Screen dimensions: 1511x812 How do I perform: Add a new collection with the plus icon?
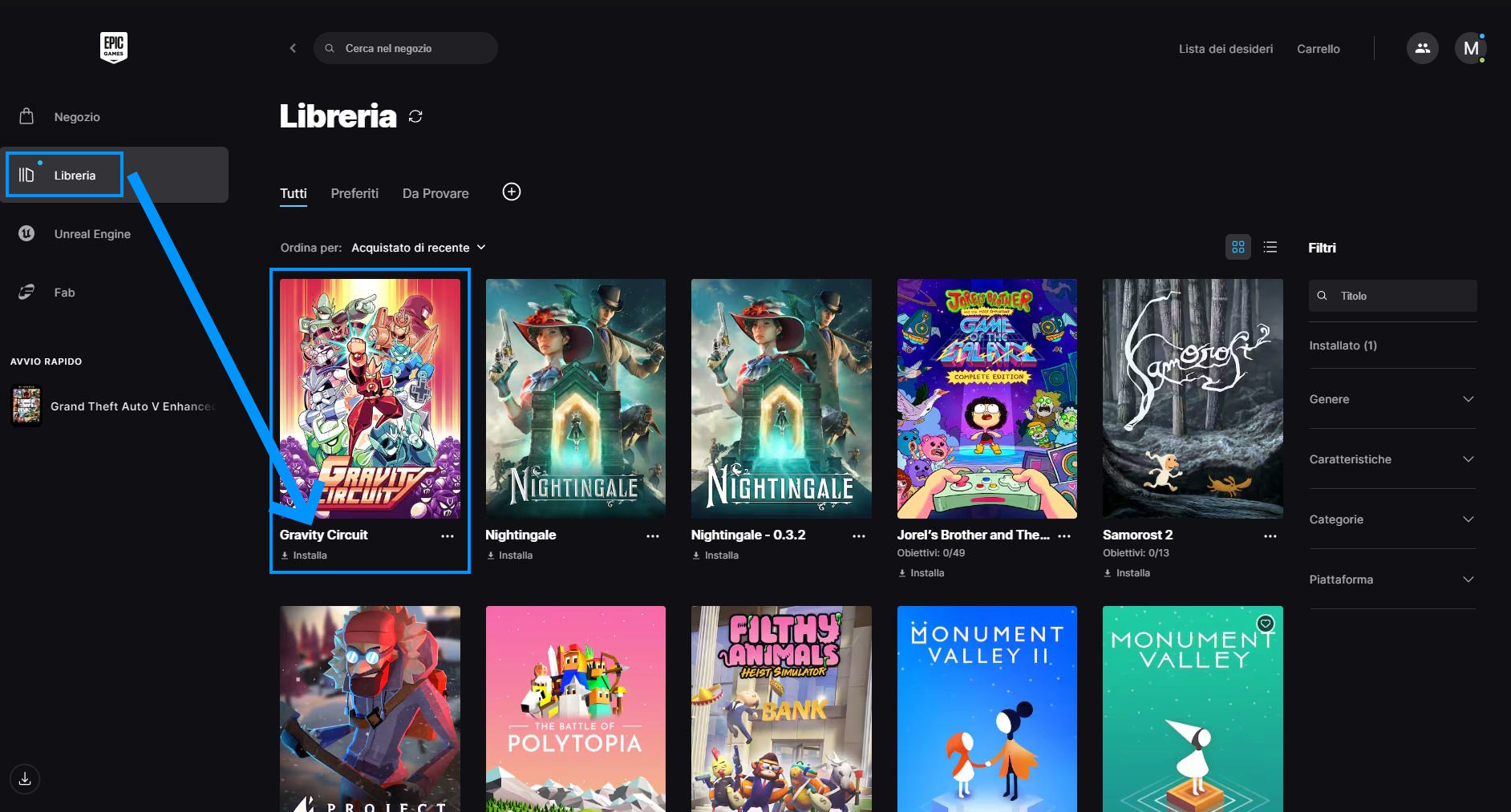coord(511,192)
